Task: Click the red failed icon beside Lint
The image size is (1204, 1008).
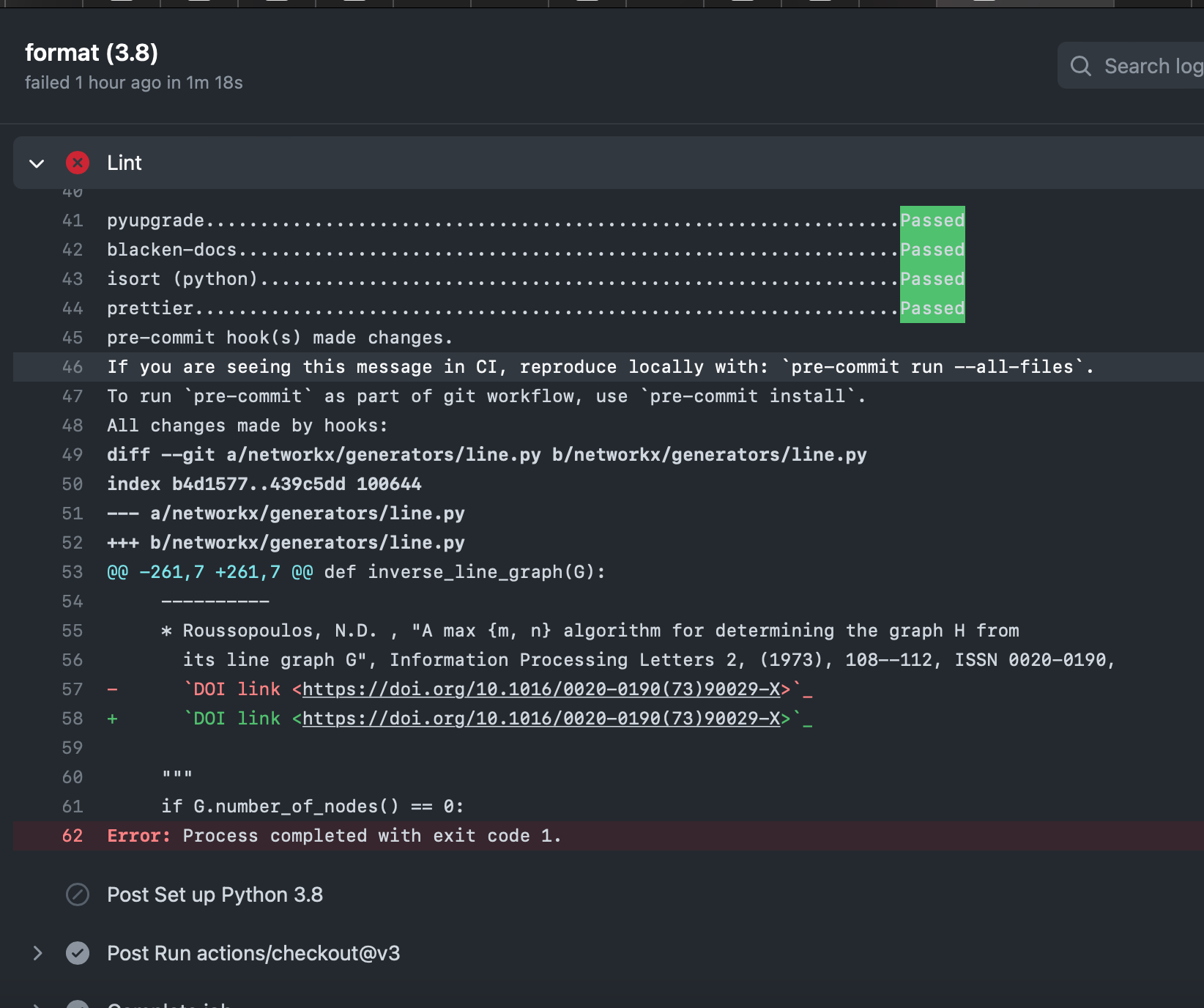Action: coord(78,163)
